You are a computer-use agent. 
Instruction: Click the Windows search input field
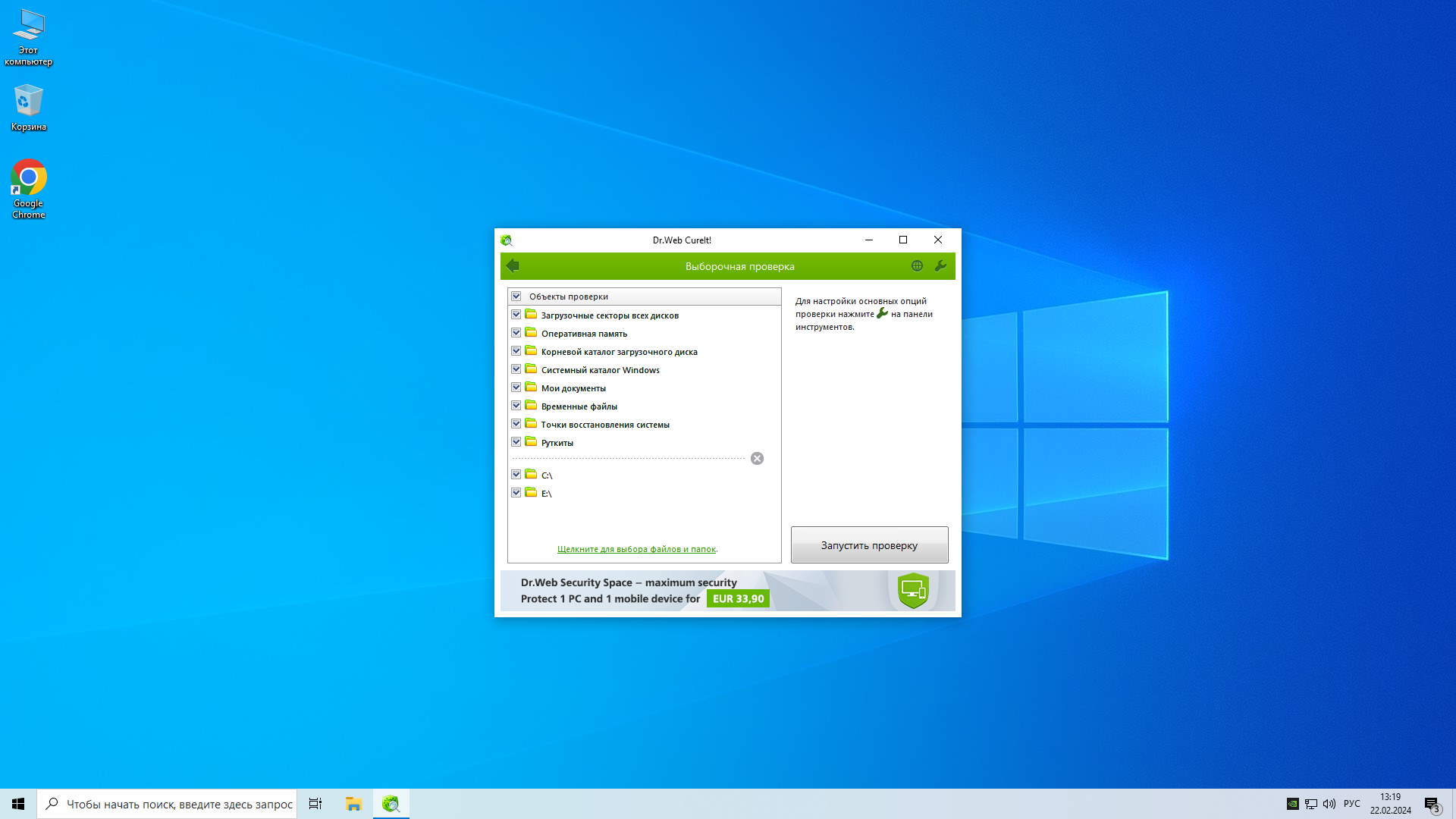tap(179, 804)
